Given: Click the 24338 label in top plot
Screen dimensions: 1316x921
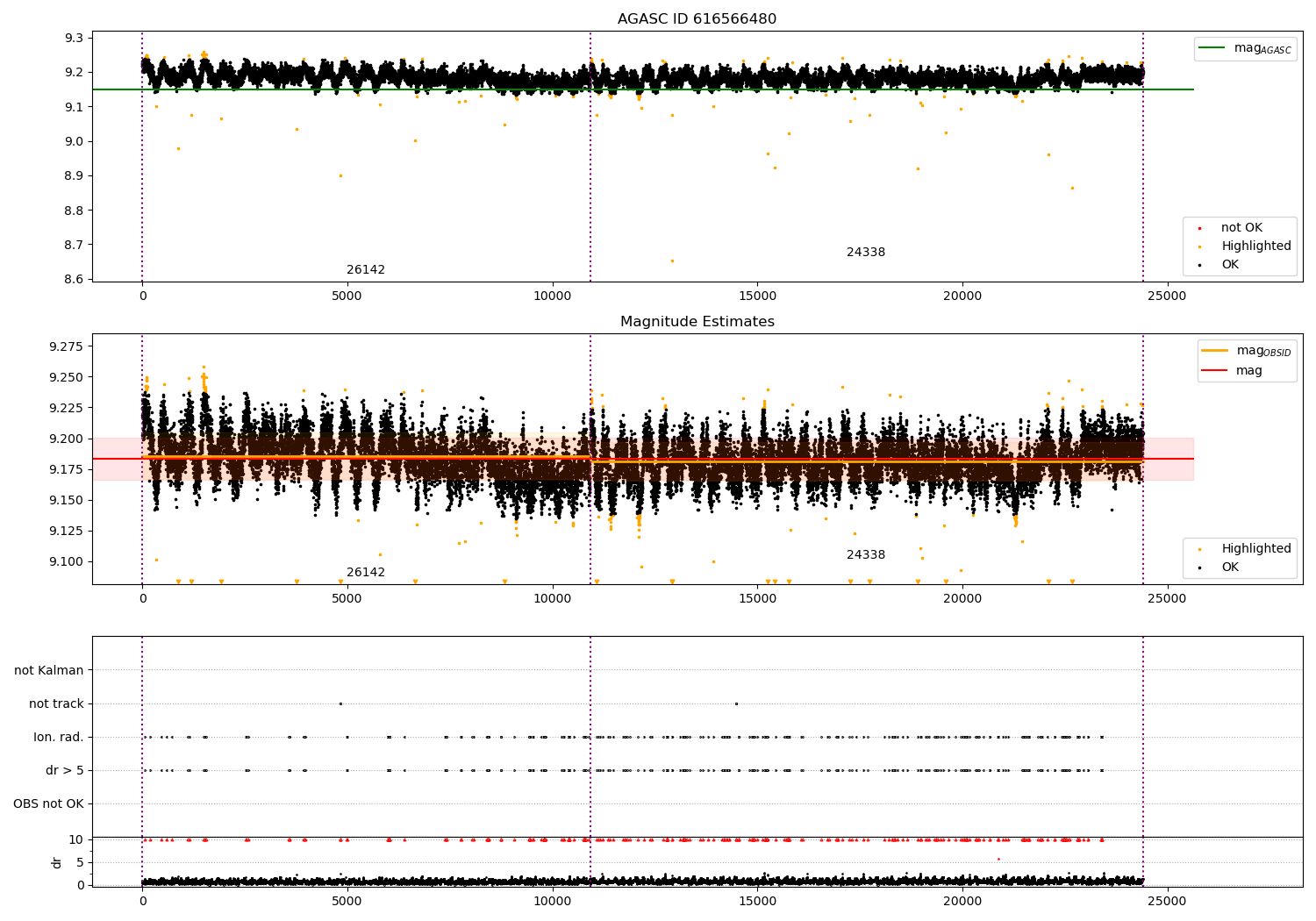Looking at the screenshot, I should pos(866,253).
